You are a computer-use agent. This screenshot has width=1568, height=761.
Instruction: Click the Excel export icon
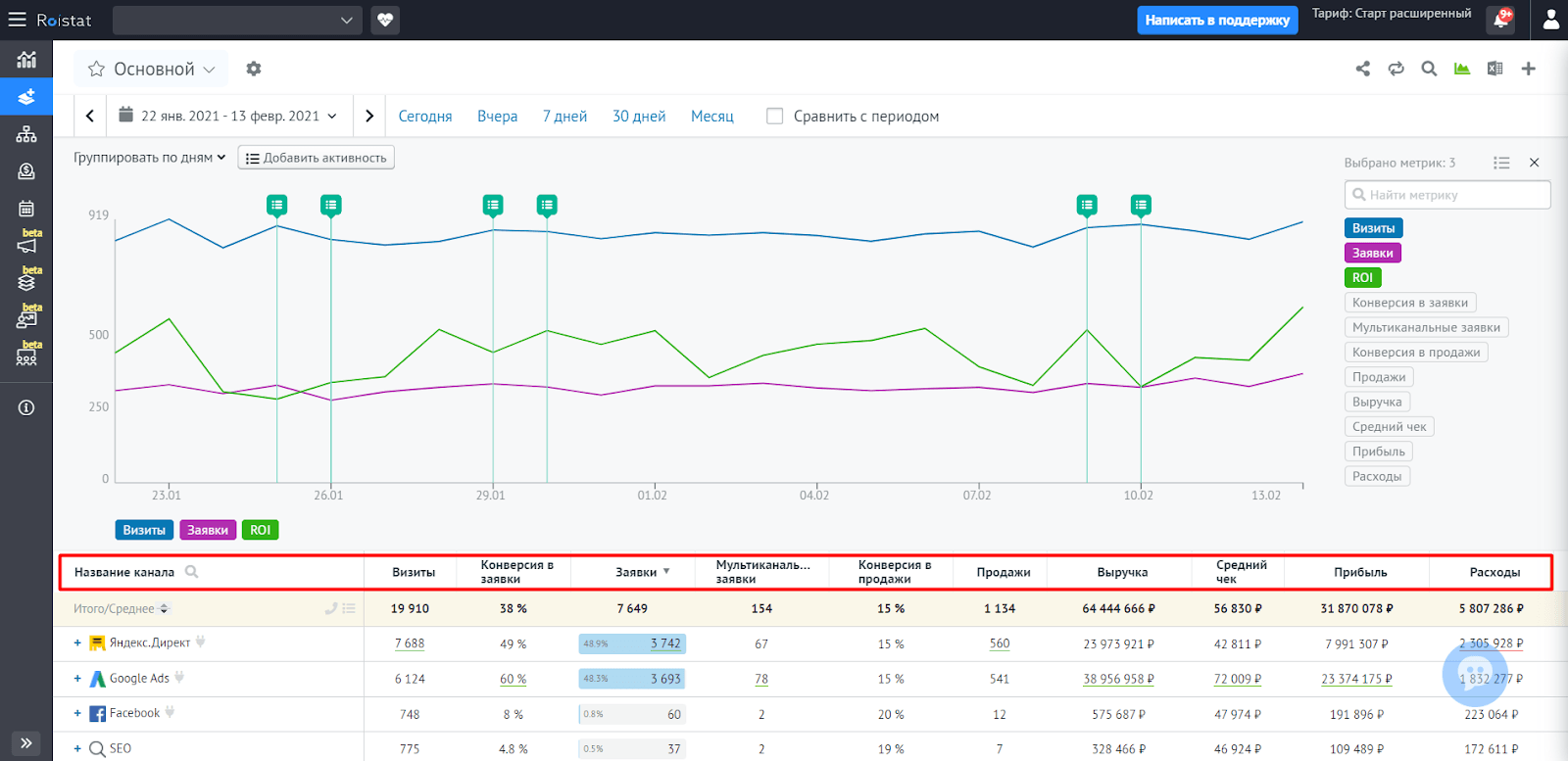1494,69
